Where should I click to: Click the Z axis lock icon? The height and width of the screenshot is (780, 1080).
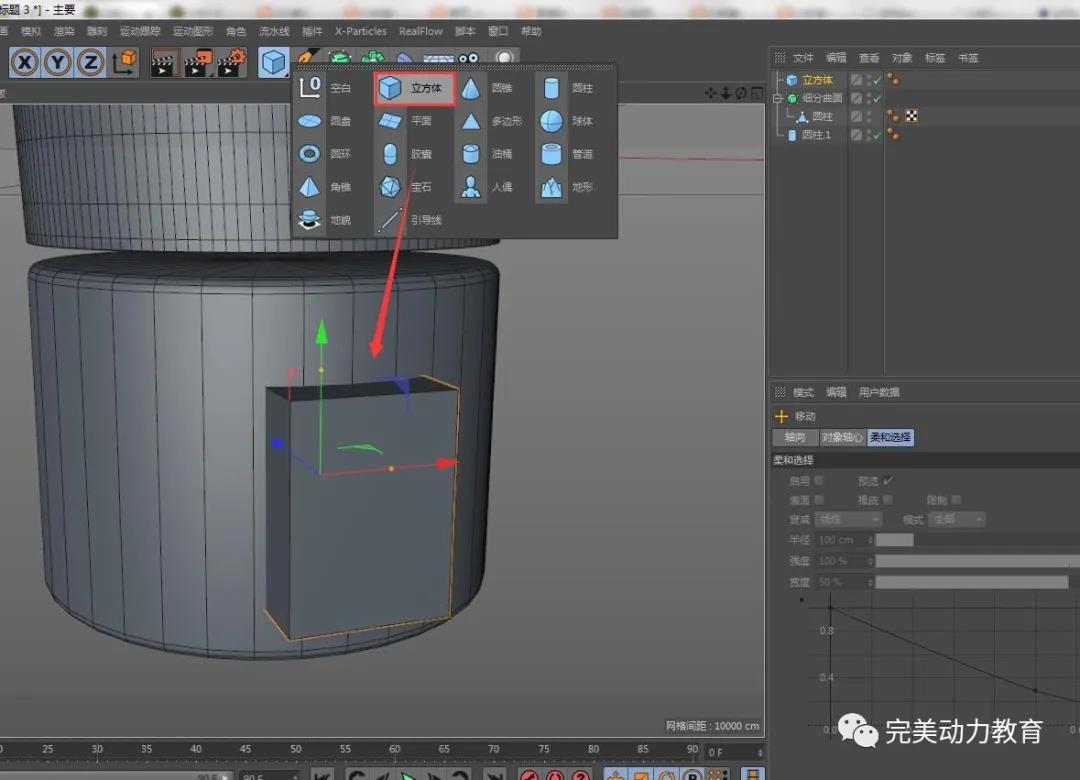(91, 63)
